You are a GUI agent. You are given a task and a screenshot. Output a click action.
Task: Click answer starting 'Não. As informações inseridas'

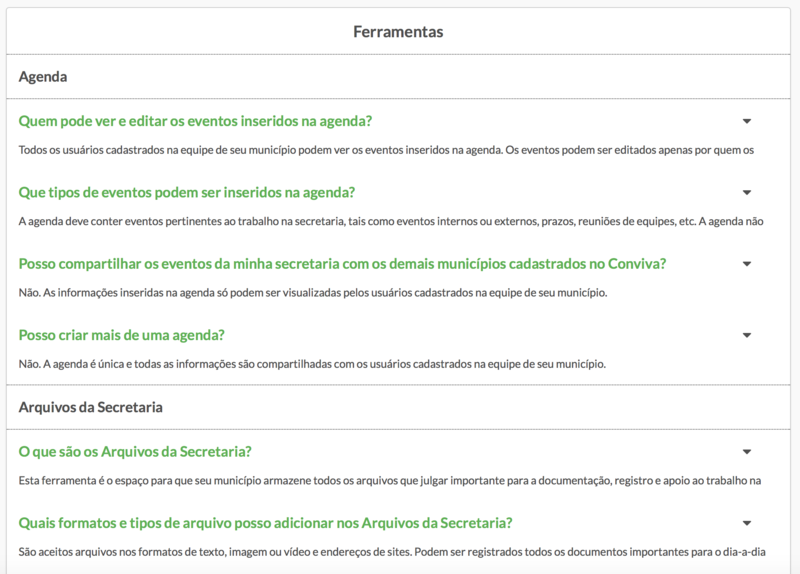coord(314,292)
